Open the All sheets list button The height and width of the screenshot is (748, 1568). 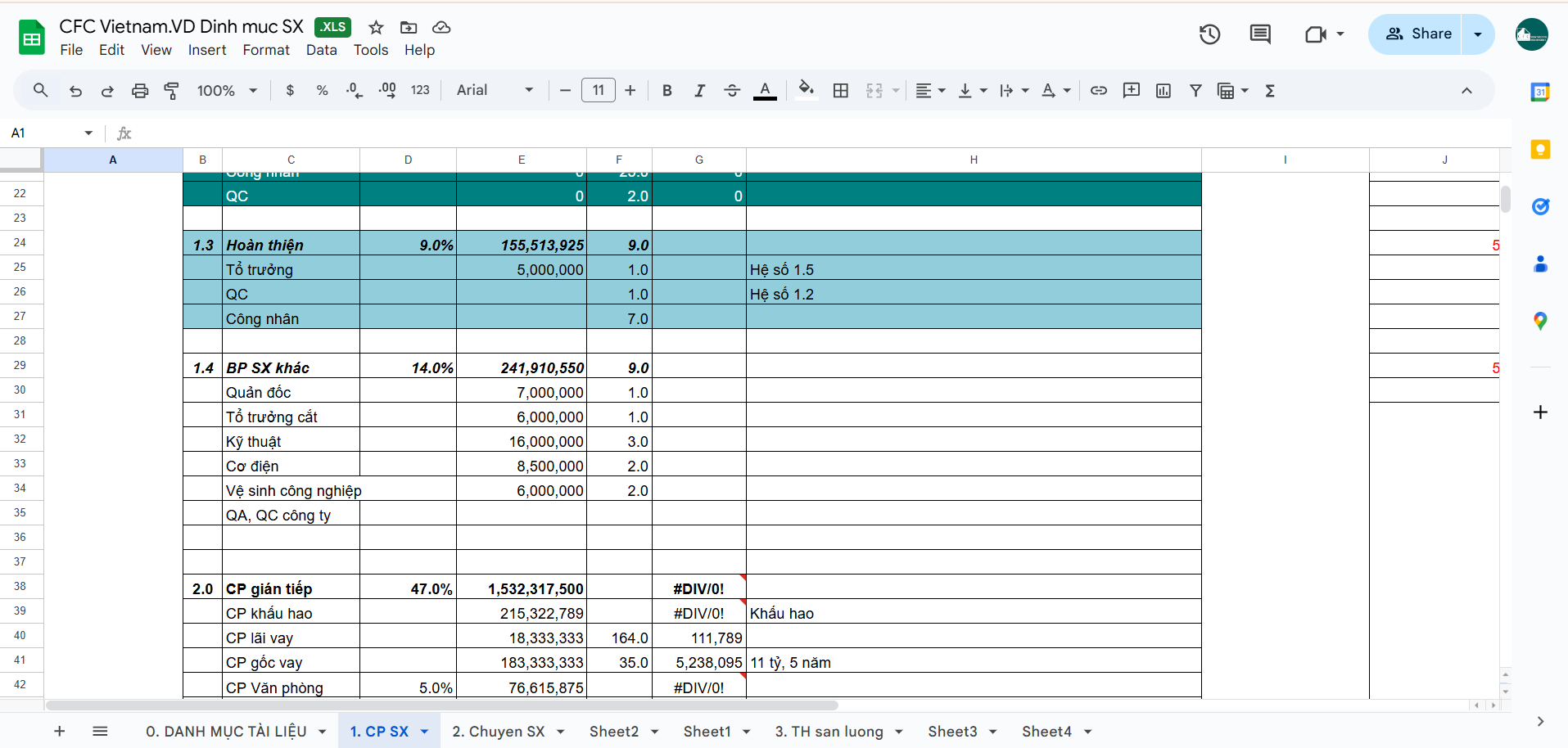click(x=100, y=731)
